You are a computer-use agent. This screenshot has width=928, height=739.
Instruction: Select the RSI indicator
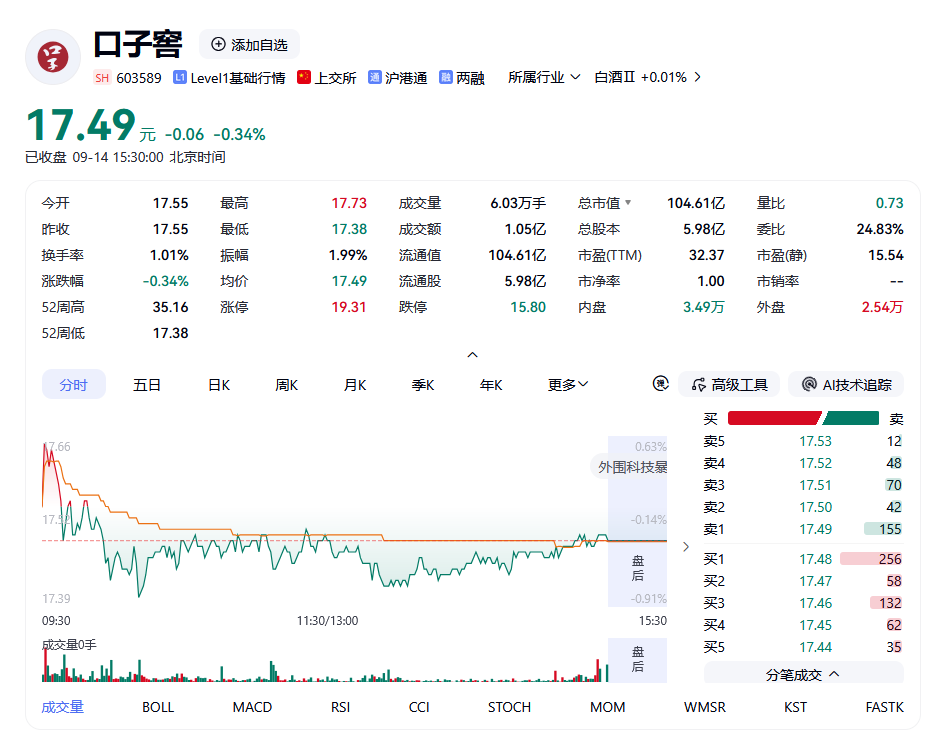pyautogui.click(x=340, y=707)
